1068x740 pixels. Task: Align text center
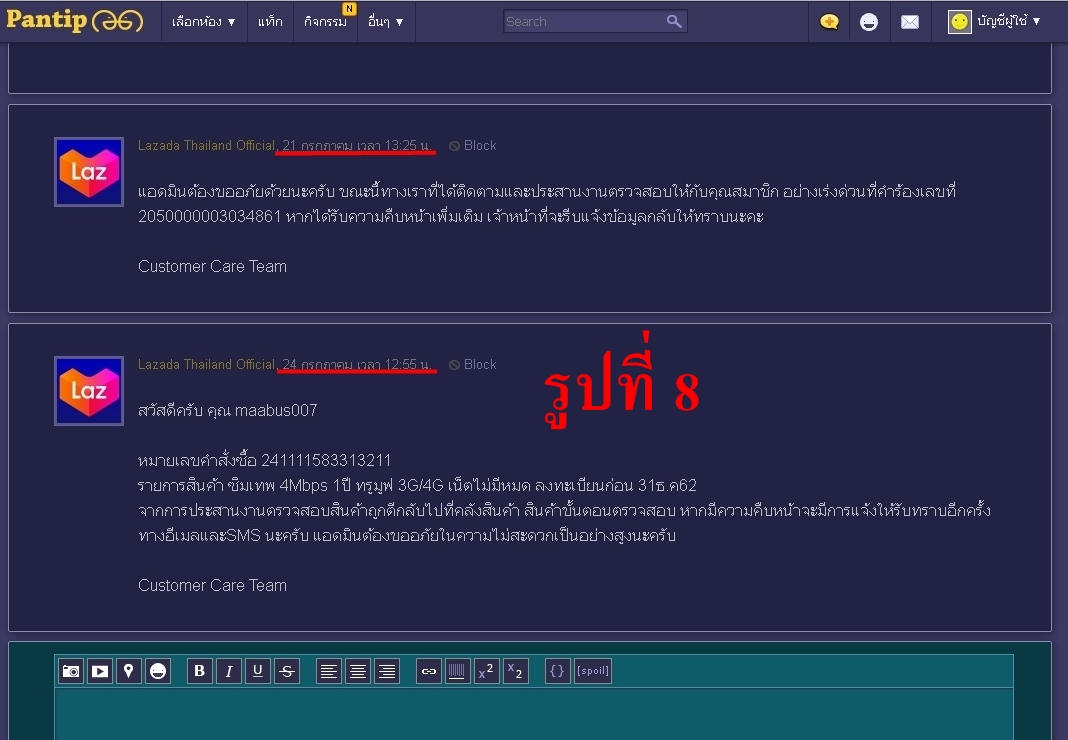coord(358,671)
